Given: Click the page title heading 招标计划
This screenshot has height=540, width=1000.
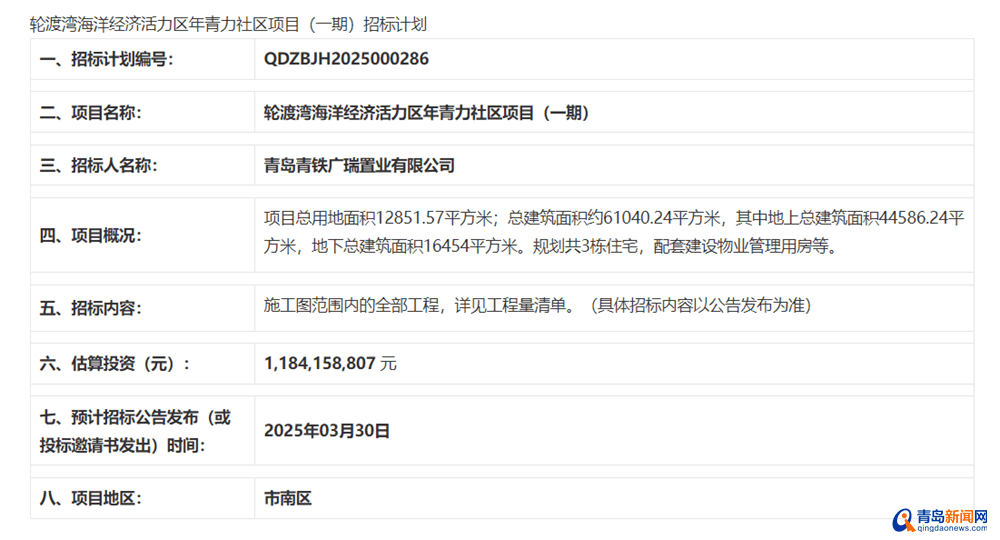Looking at the screenshot, I should [x=228, y=24].
